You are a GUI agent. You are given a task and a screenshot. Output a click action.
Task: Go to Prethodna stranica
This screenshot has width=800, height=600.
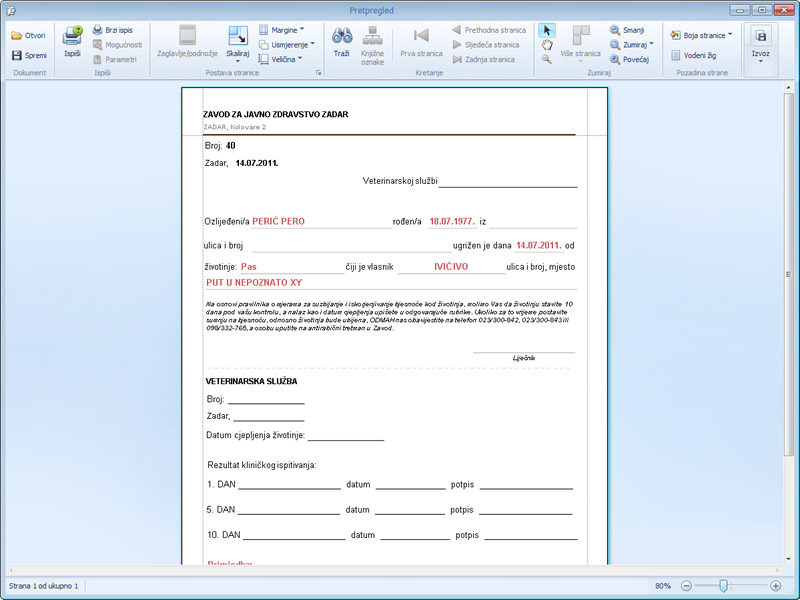[489, 30]
